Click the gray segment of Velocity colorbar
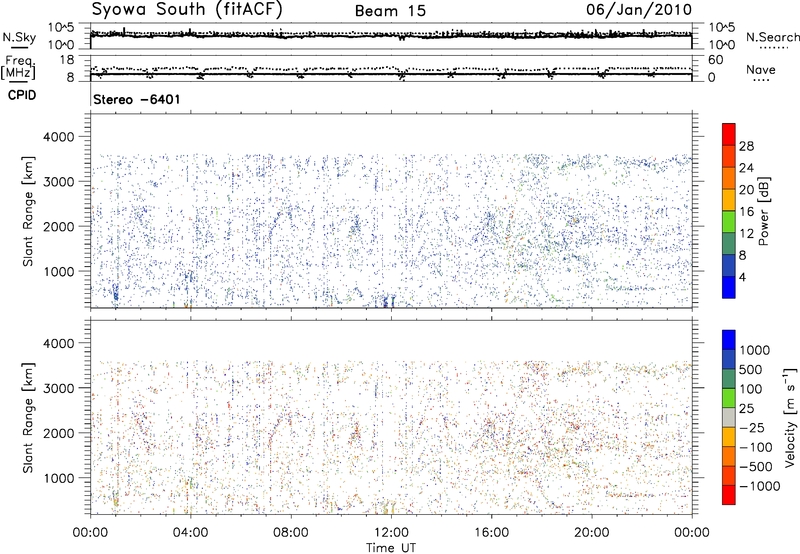The width and height of the screenshot is (800, 554). [x=729, y=417]
